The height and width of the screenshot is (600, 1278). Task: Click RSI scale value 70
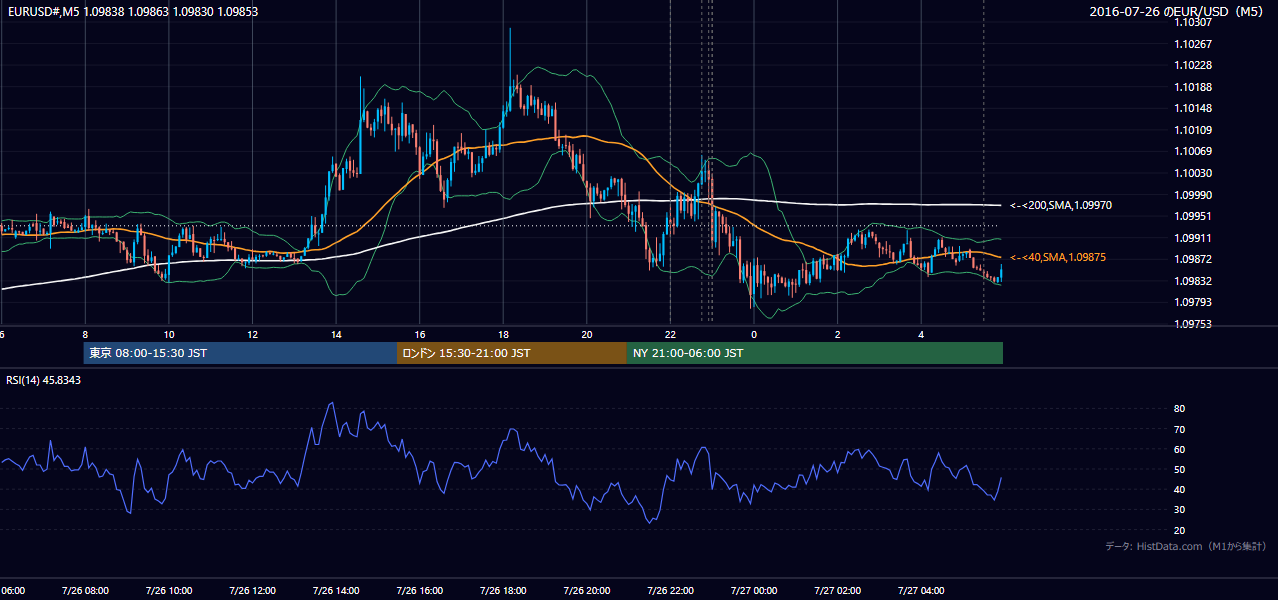tap(1180, 429)
